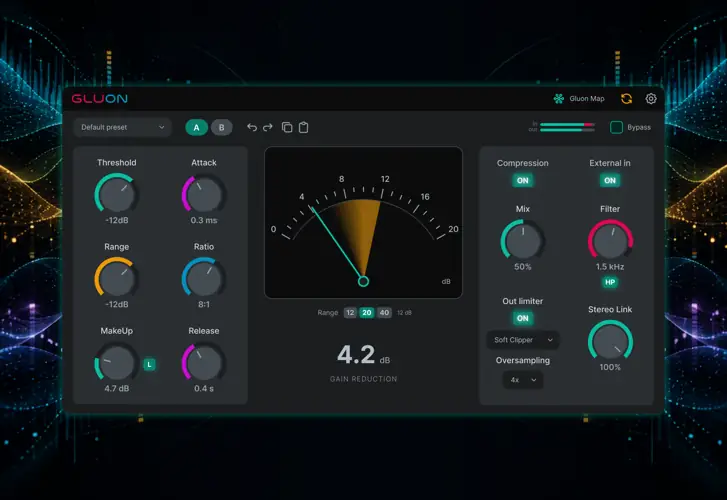
Task: Click the MakeUp knob
Action: pyautogui.click(x=116, y=363)
